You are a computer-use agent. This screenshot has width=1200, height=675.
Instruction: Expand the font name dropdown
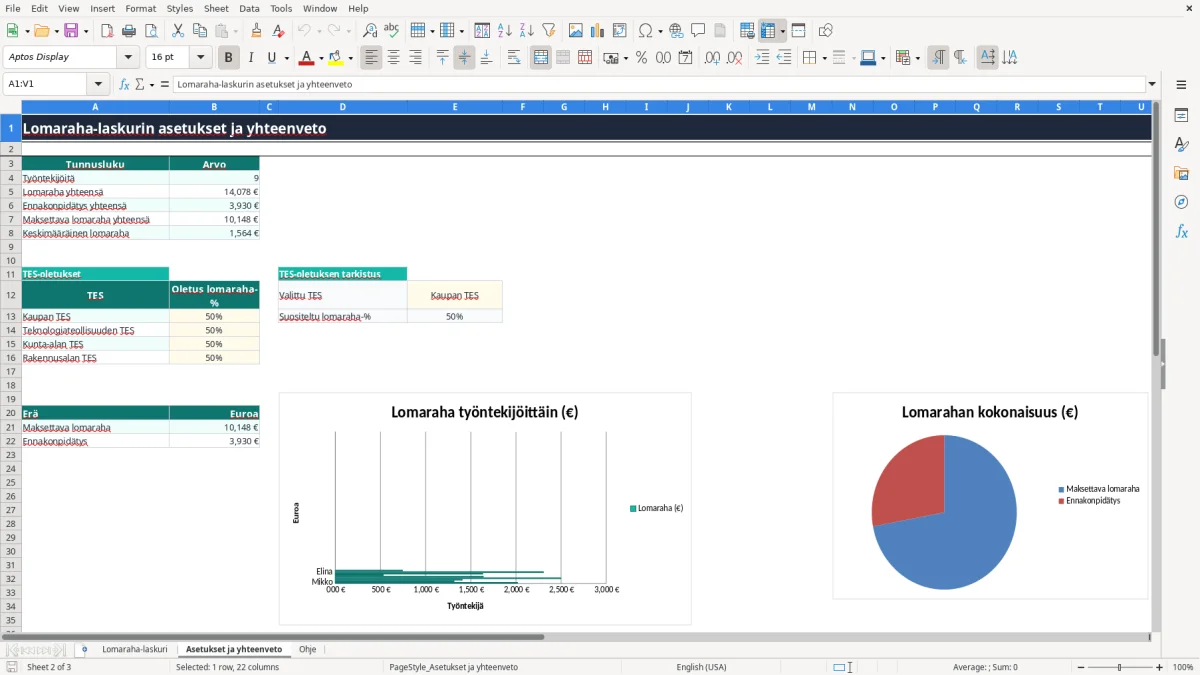click(128, 58)
